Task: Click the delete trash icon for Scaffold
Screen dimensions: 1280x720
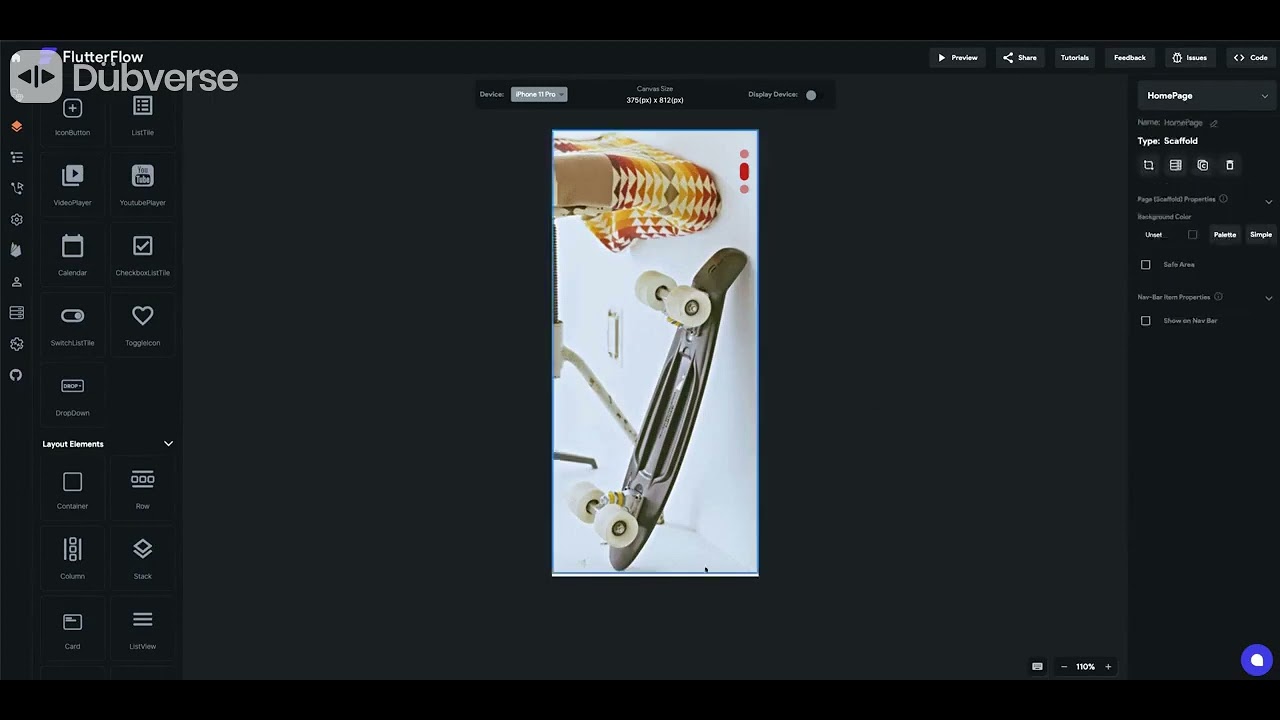Action: coord(1230,165)
